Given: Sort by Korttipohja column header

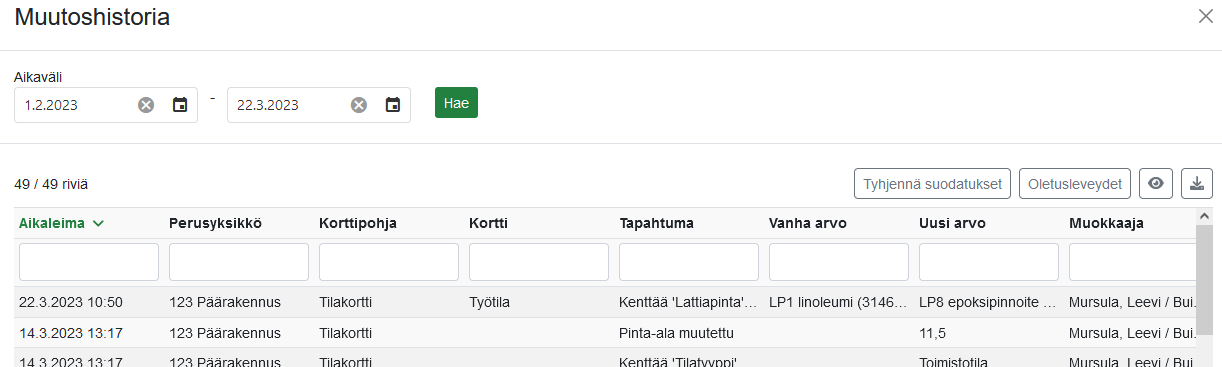Looking at the screenshot, I should (358, 223).
